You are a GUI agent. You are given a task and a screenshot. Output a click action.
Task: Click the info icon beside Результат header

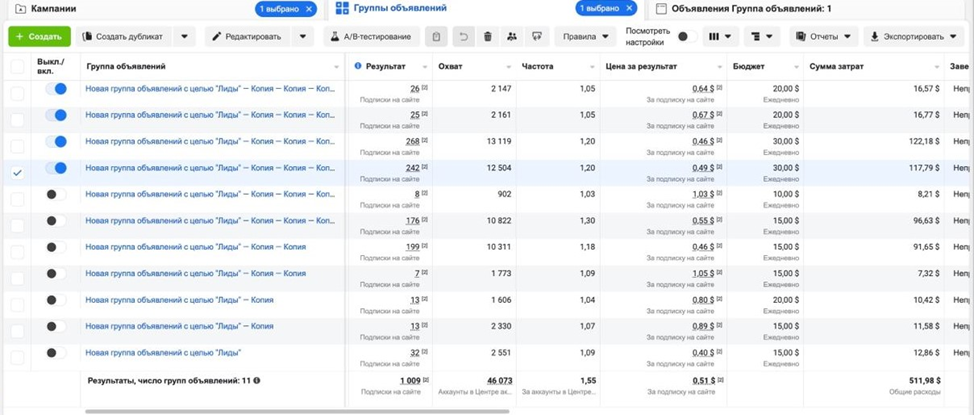click(358, 66)
